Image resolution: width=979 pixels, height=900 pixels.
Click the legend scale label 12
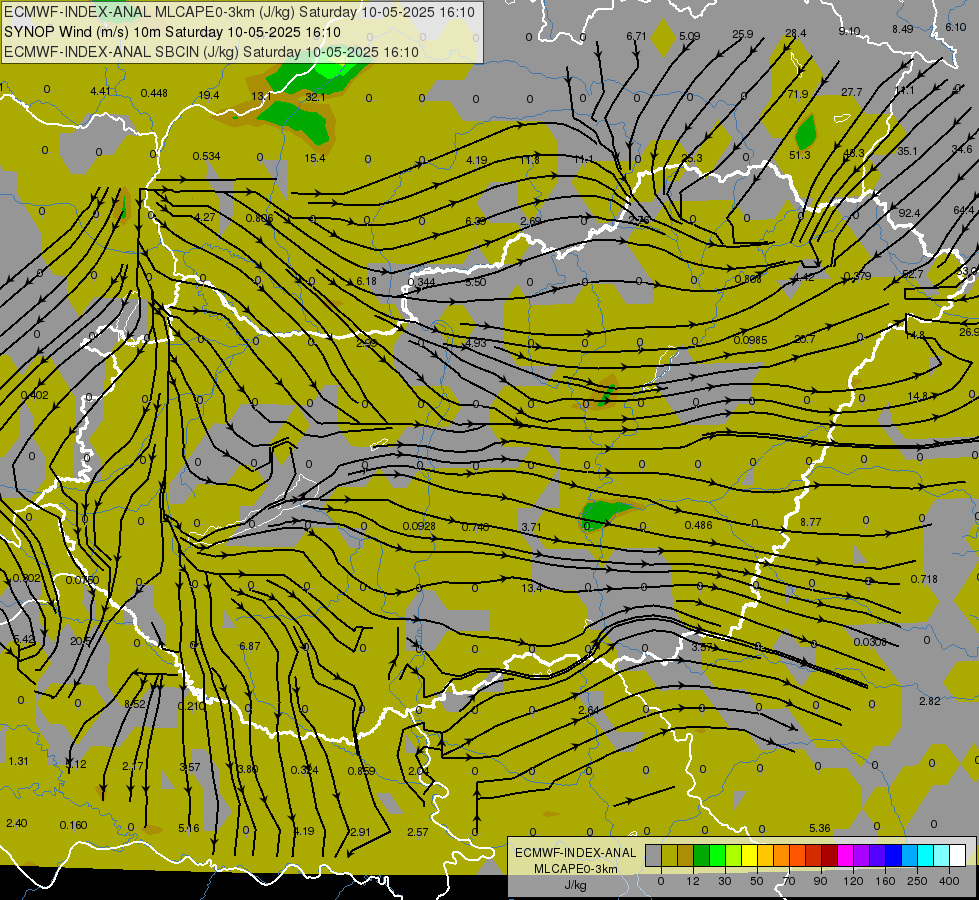tap(693, 881)
